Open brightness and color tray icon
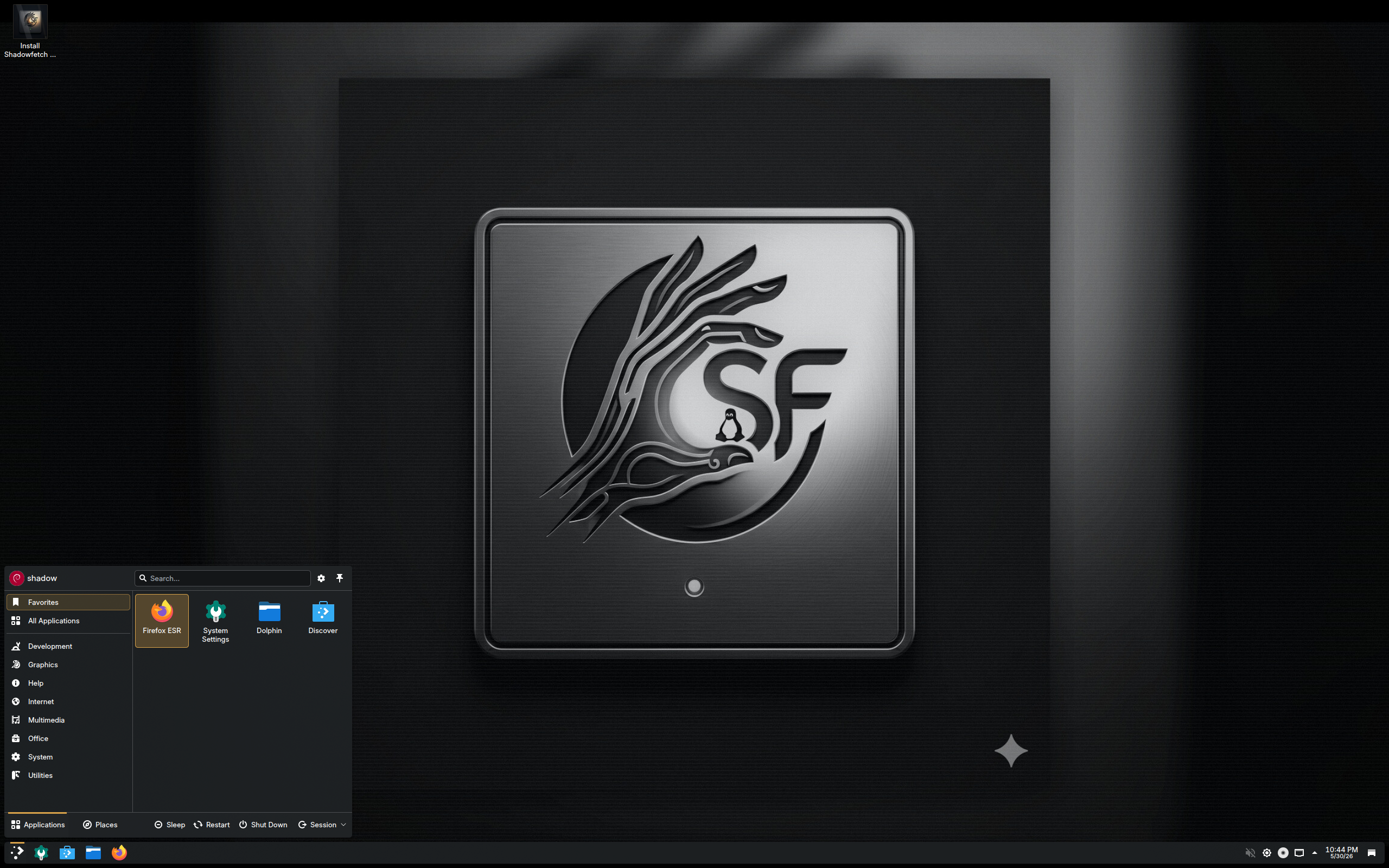 click(x=1267, y=852)
